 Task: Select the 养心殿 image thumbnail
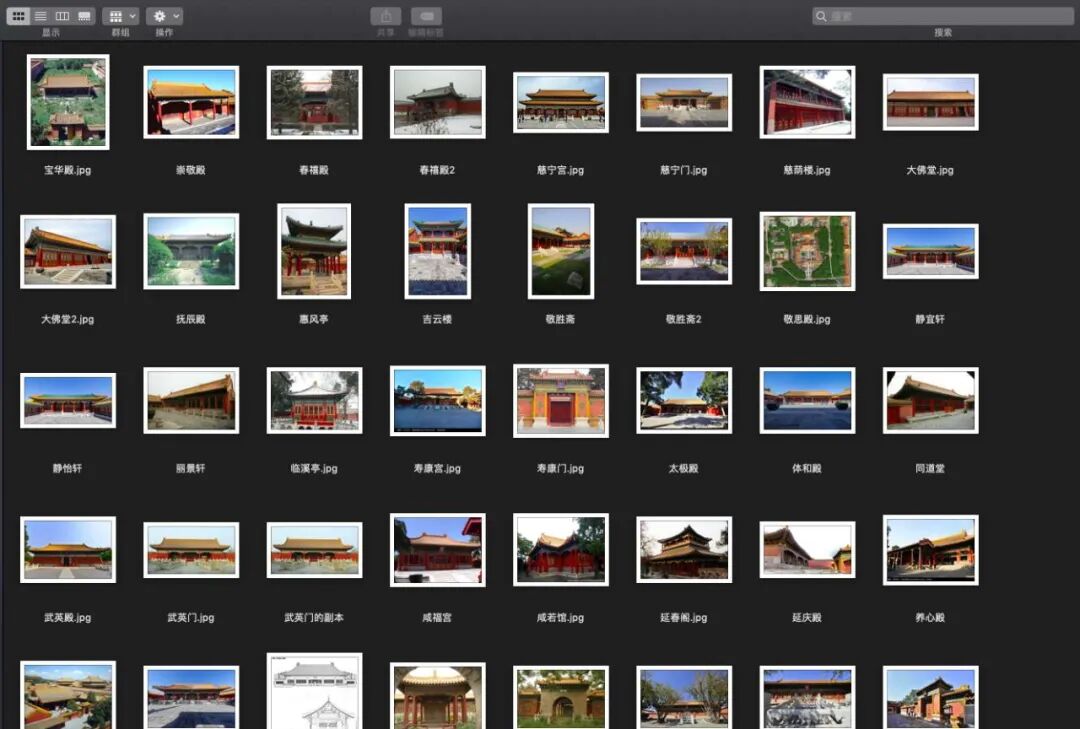[x=931, y=550]
